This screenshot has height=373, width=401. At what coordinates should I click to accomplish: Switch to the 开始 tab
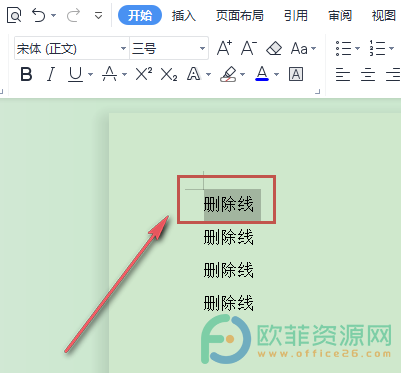coord(140,15)
